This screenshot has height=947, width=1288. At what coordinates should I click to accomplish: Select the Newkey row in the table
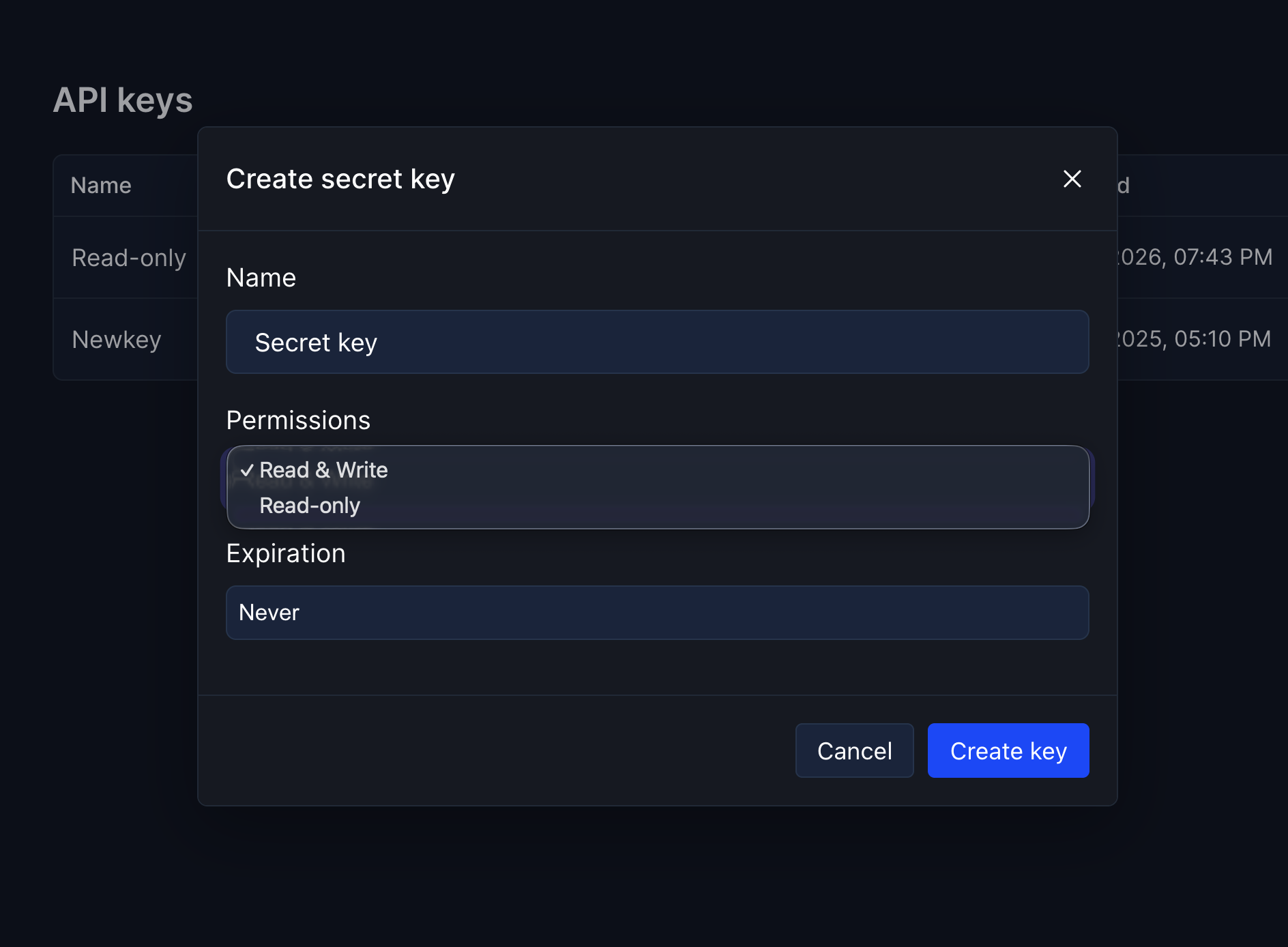point(117,339)
